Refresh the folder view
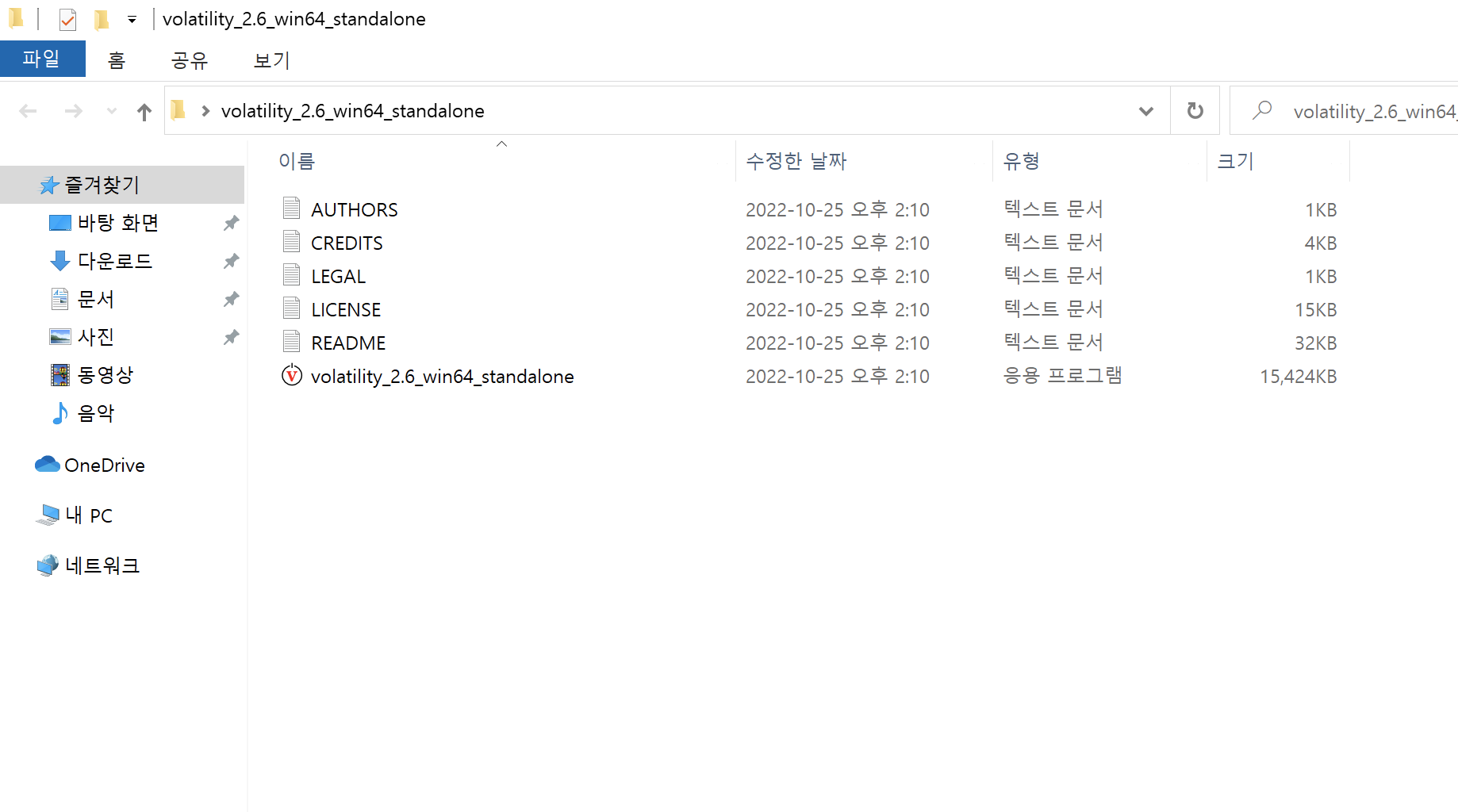The width and height of the screenshot is (1458, 812). point(1195,111)
